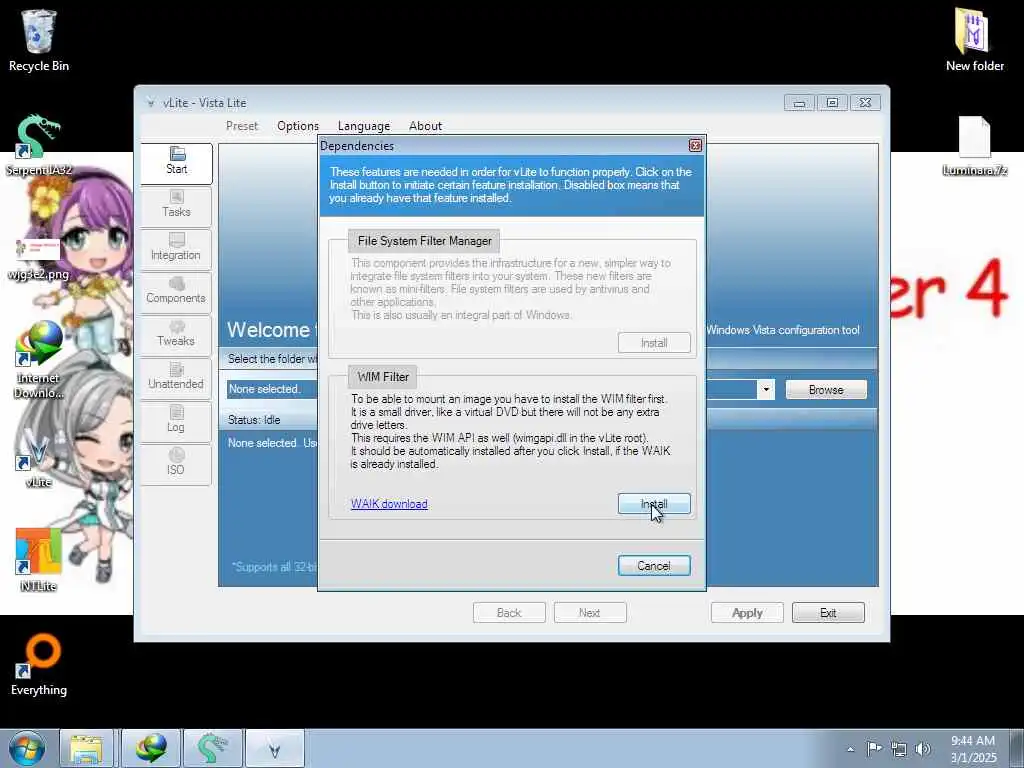Select the New folder desktop icon
The height and width of the screenshot is (768, 1024).
tap(974, 40)
